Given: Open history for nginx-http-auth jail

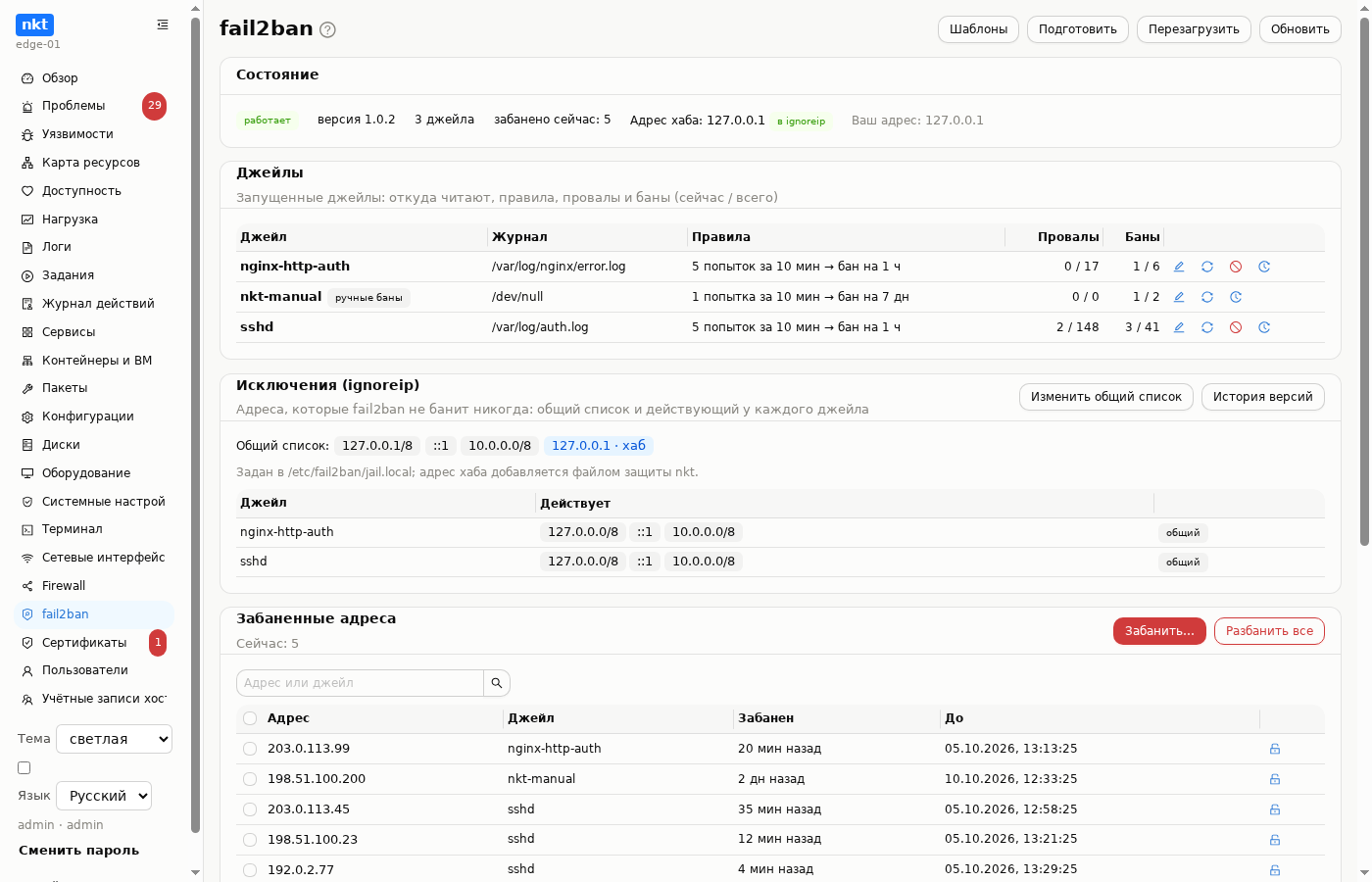Looking at the screenshot, I should 1264,267.
